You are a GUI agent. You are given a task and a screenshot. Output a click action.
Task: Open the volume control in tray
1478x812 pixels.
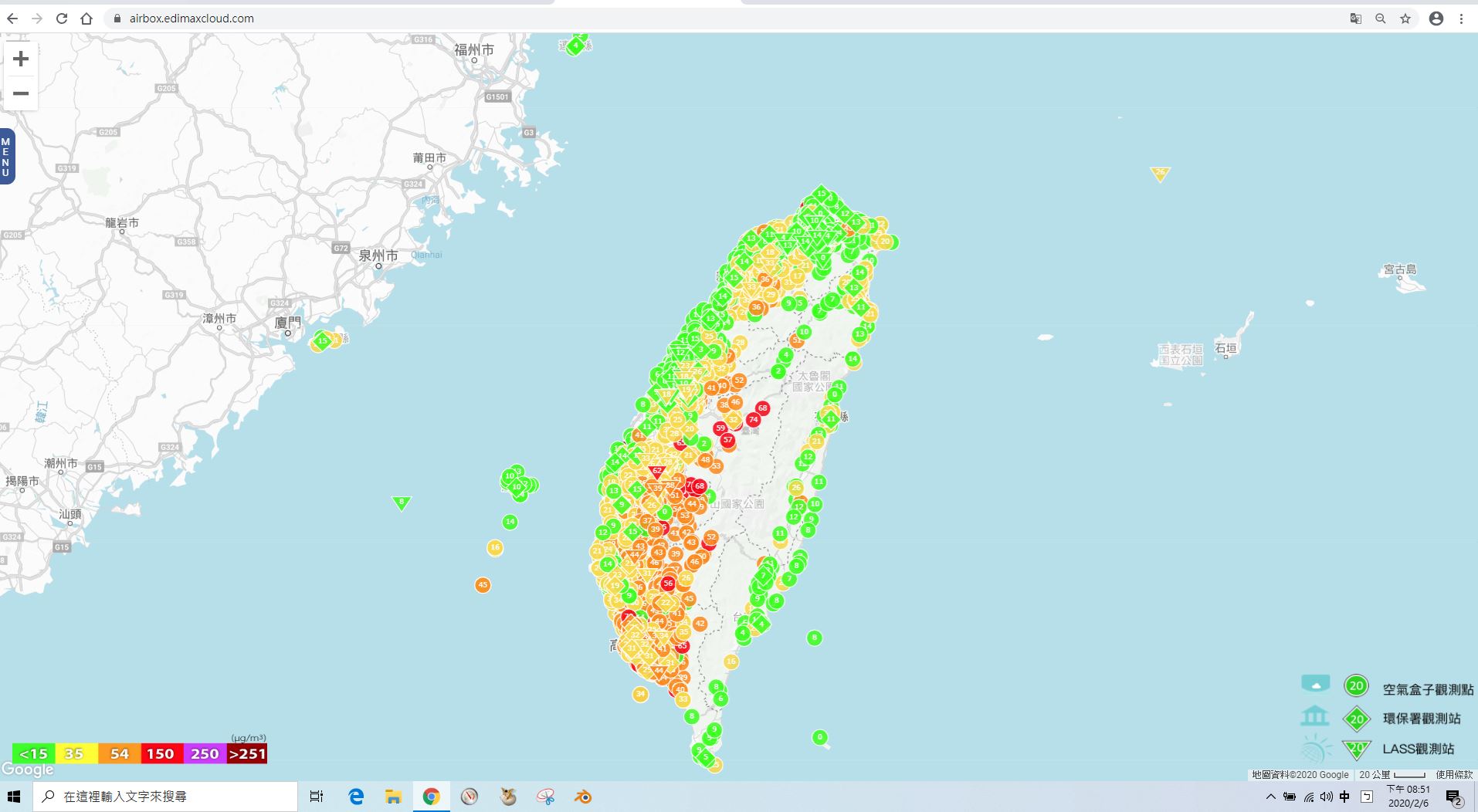pyautogui.click(x=1326, y=797)
